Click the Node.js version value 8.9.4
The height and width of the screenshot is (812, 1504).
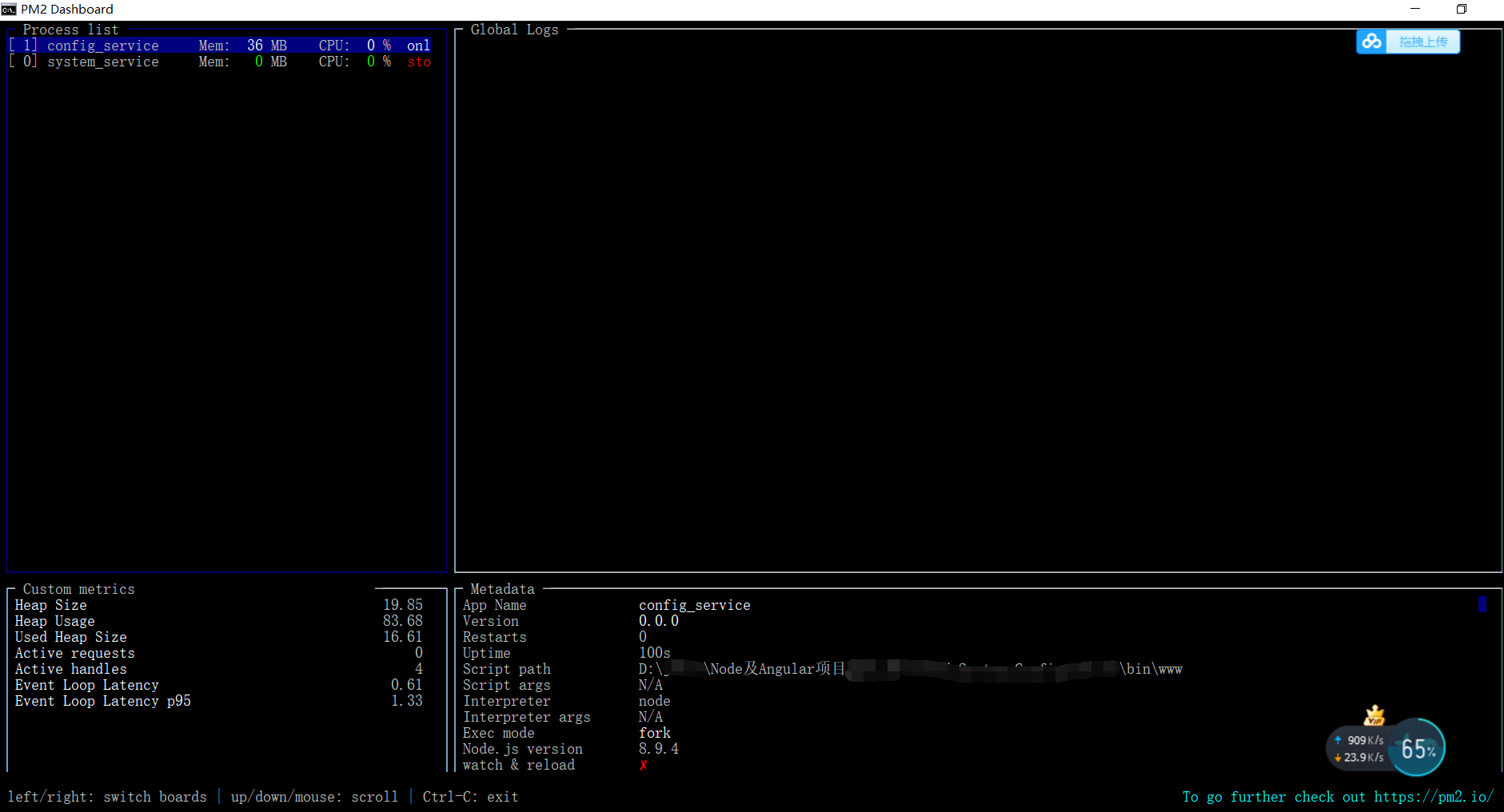tap(658, 749)
